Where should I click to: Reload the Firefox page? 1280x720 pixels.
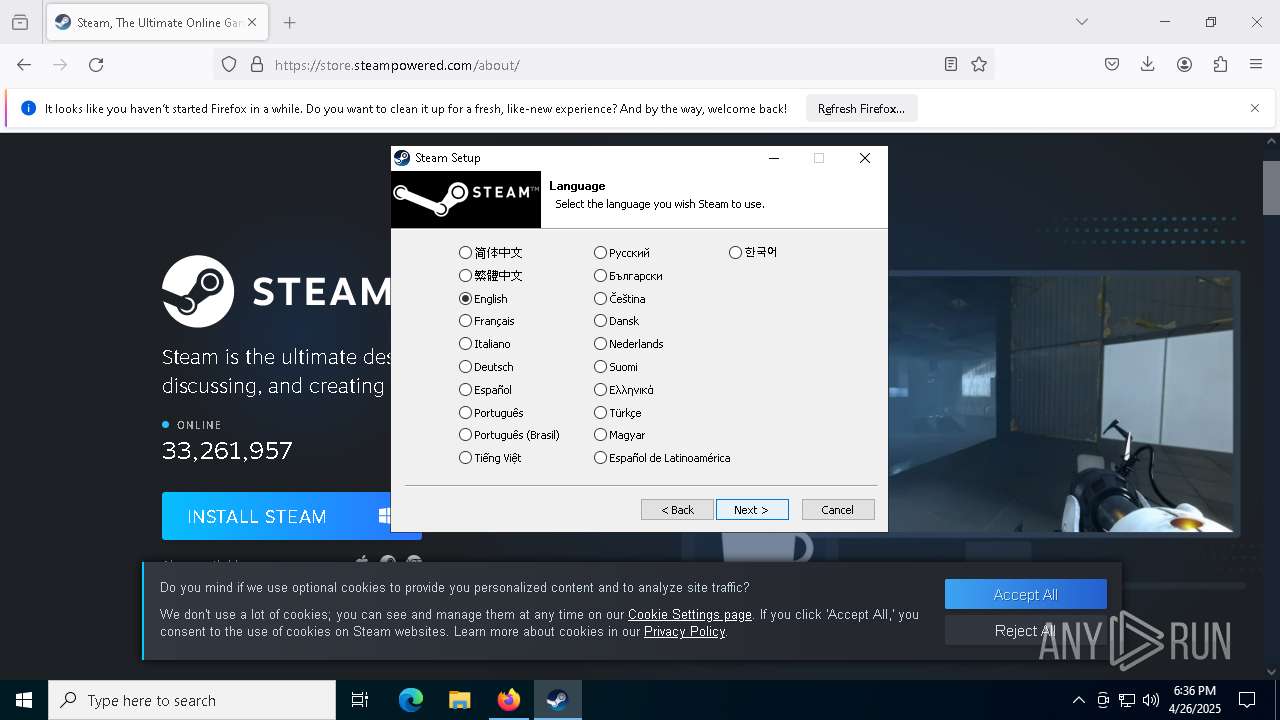96,65
